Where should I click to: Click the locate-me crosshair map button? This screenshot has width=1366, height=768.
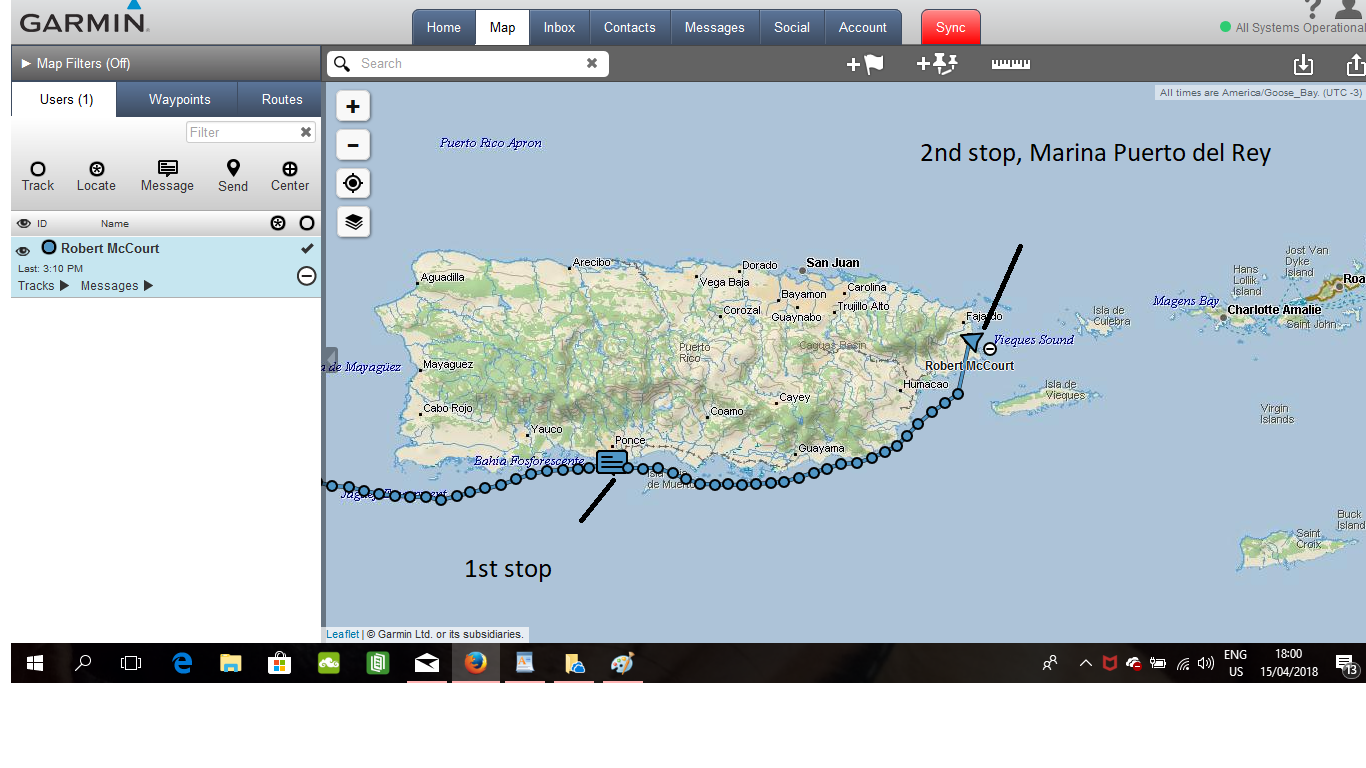point(353,184)
